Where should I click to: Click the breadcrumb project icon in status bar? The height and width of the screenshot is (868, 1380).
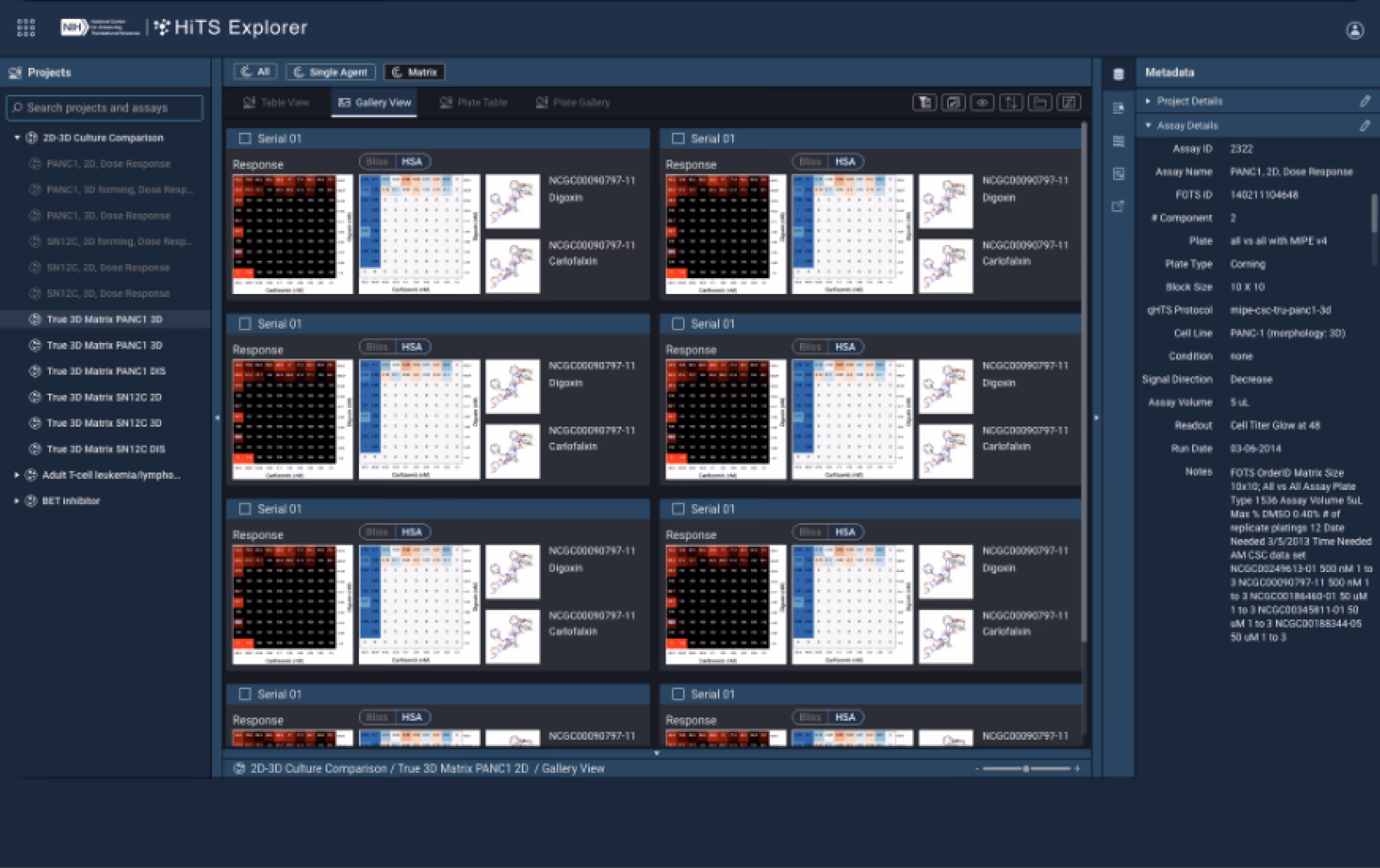(x=240, y=769)
